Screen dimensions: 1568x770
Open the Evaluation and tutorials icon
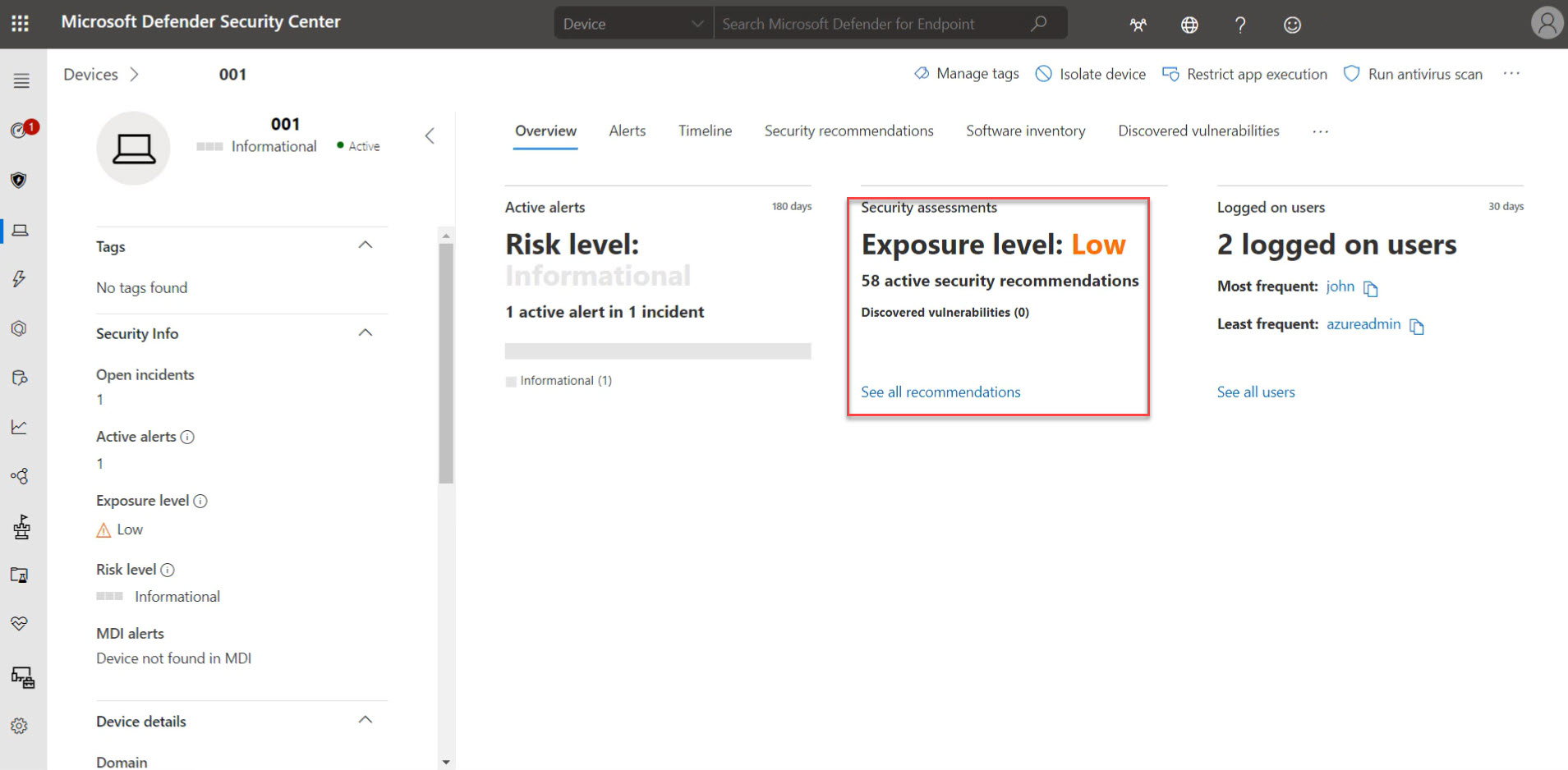point(20,575)
